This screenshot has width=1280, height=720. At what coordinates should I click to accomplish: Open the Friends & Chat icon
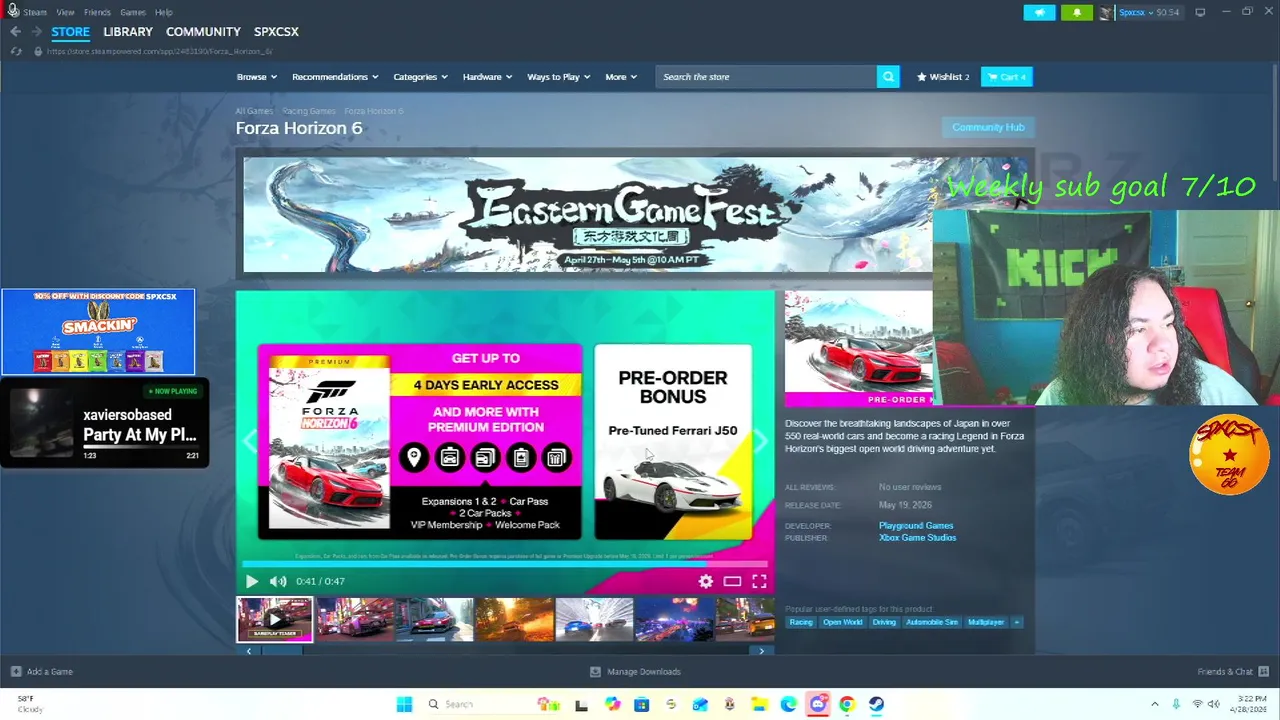click(x=1264, y=671)
